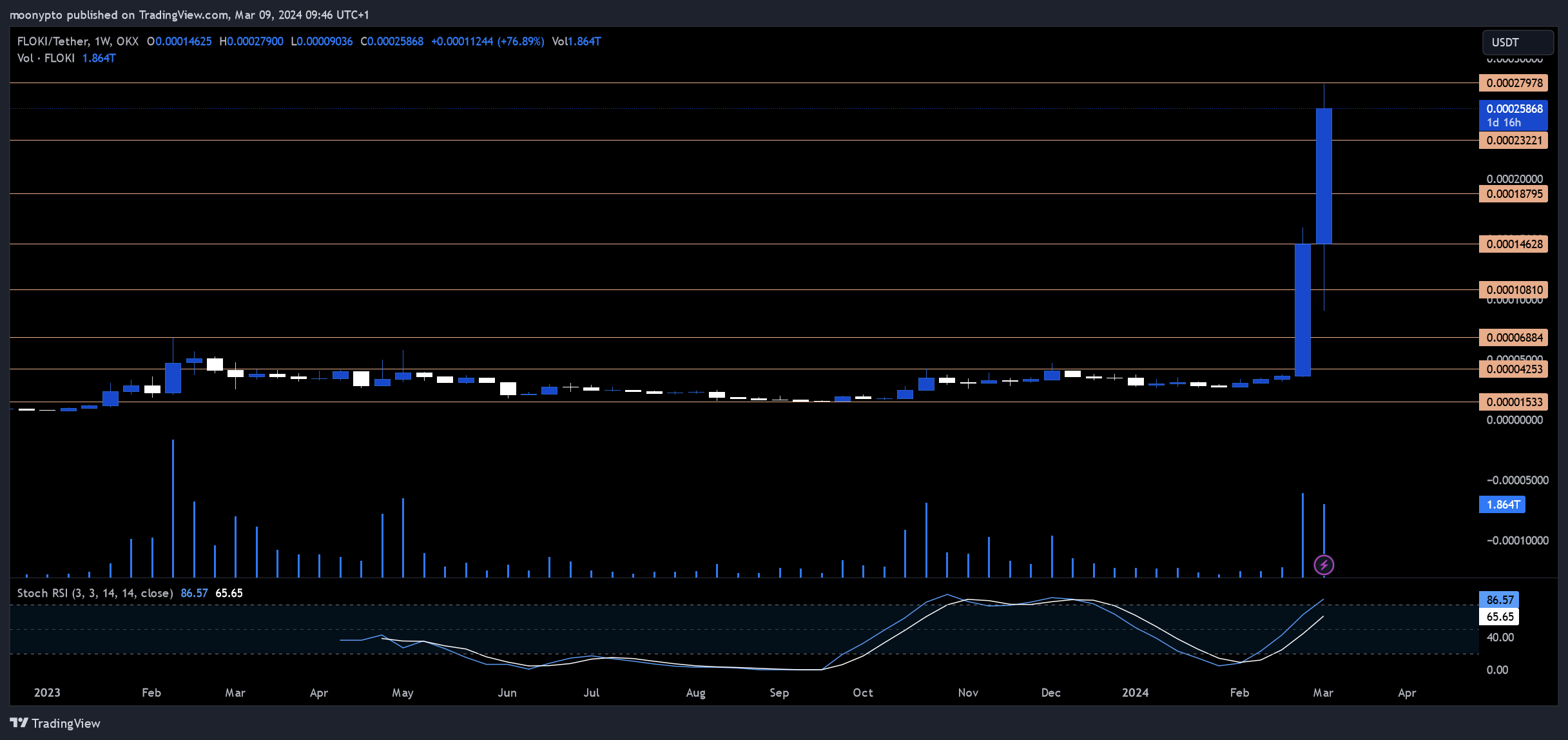Click the previous large blue weekly candle
This screenshot has height=740, width=1568.
1302,310
